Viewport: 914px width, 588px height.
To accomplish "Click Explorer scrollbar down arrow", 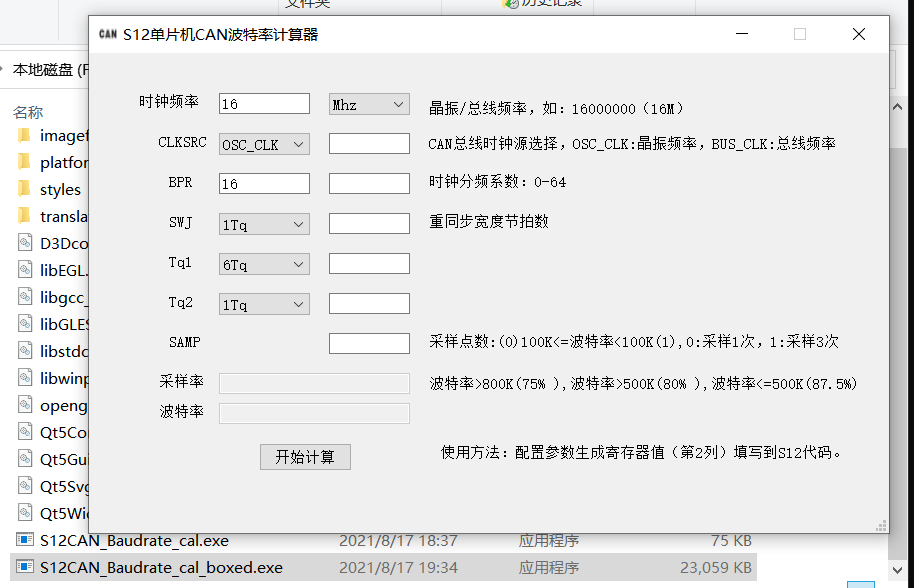I will [898, 570].
